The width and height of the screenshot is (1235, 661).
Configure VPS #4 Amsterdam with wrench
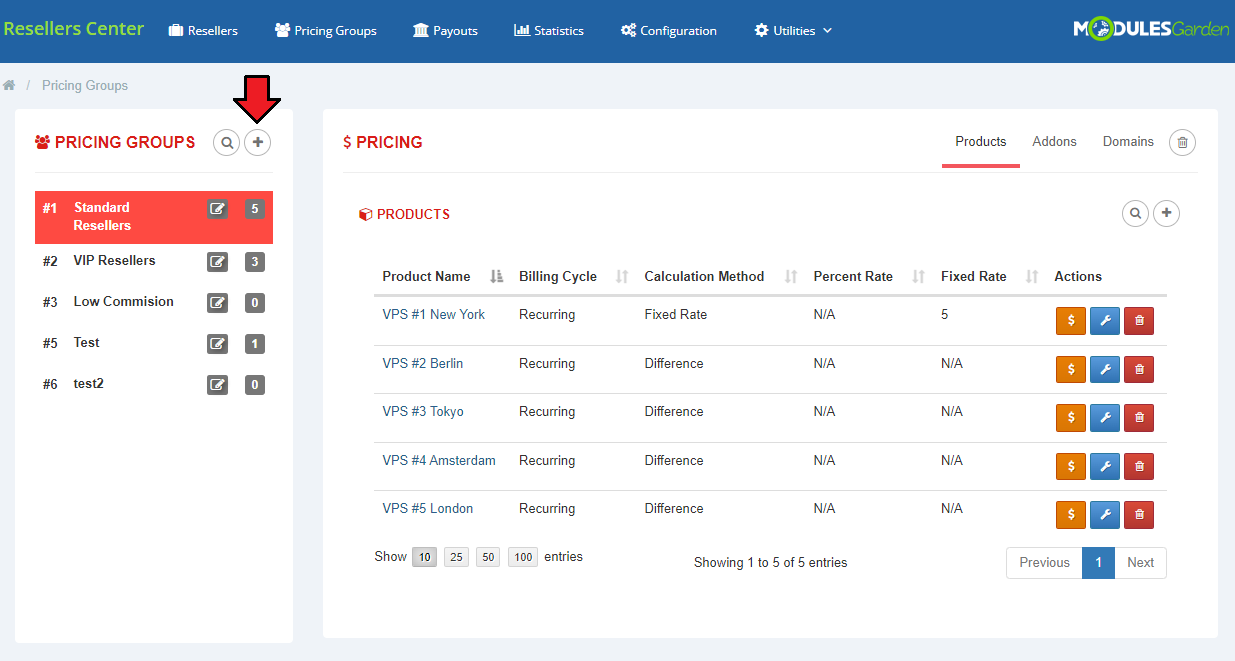tap(1105, 467)
